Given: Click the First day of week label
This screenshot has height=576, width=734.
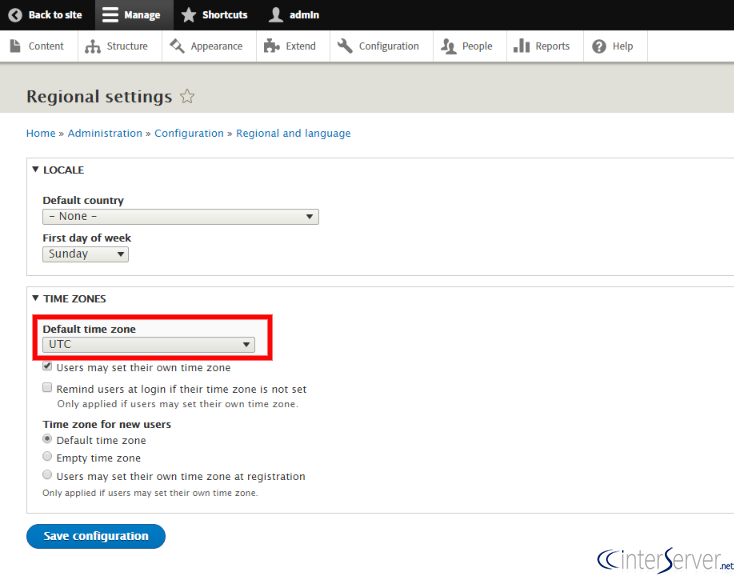Looking at the screenshot, I should (x=87, y=238).
